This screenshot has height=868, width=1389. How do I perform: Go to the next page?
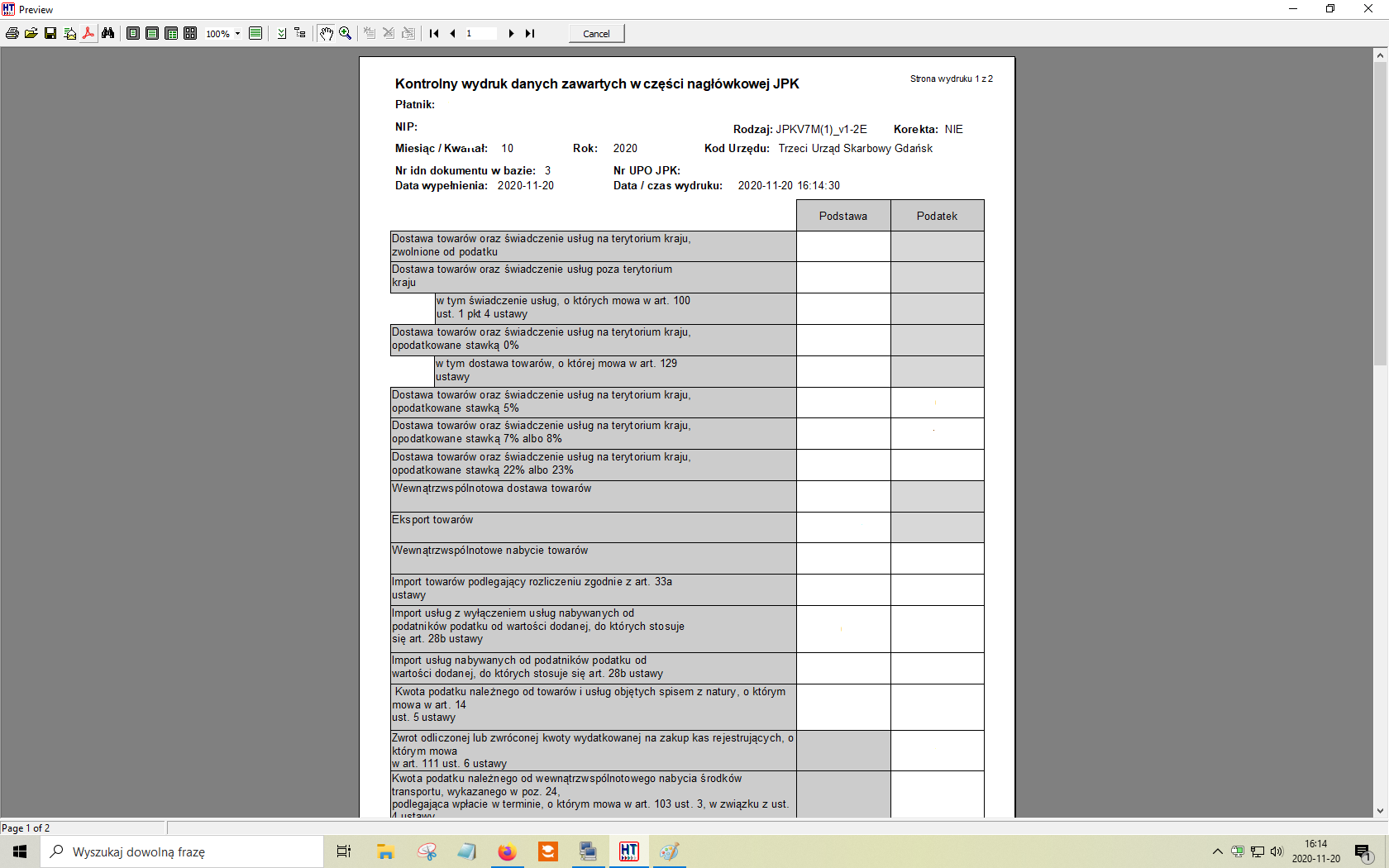[511, 34]
